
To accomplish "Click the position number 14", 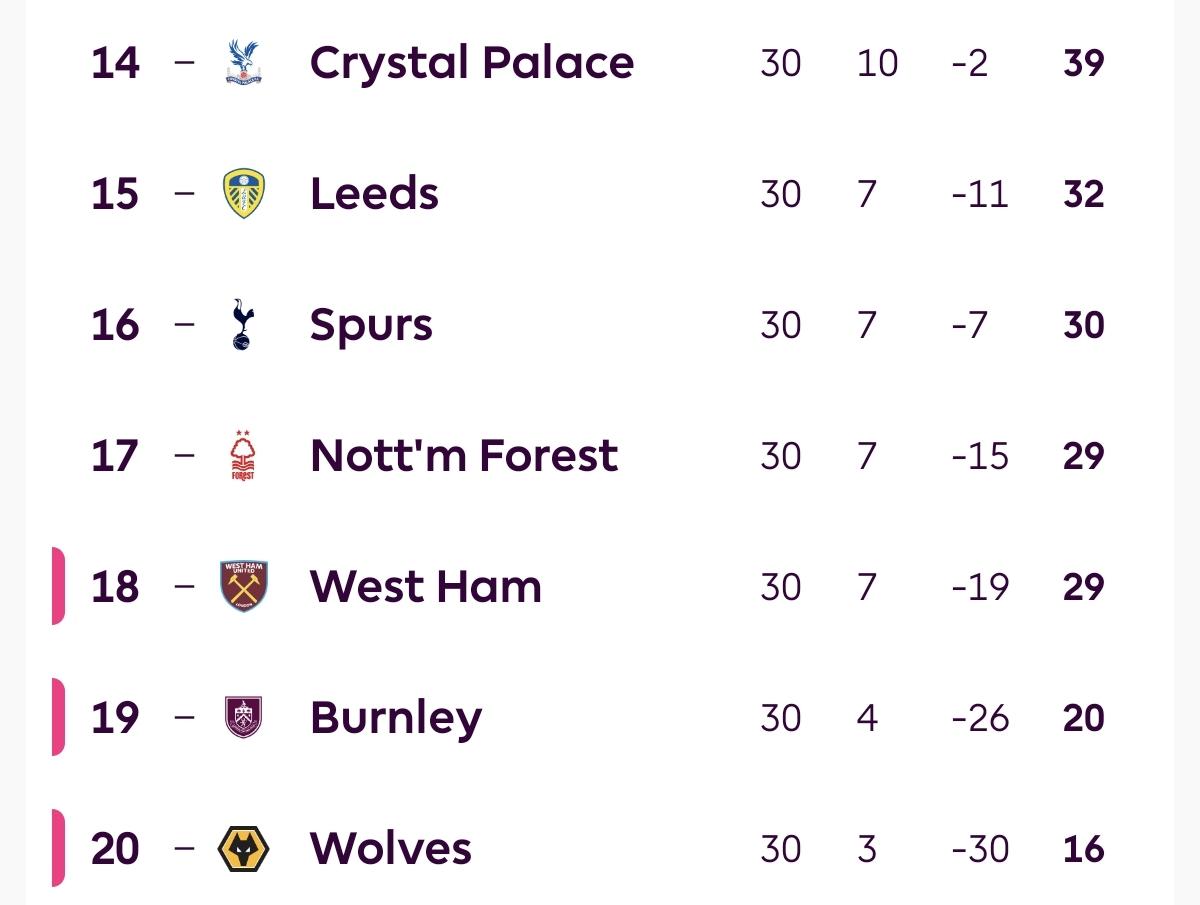I will [115, 63].
